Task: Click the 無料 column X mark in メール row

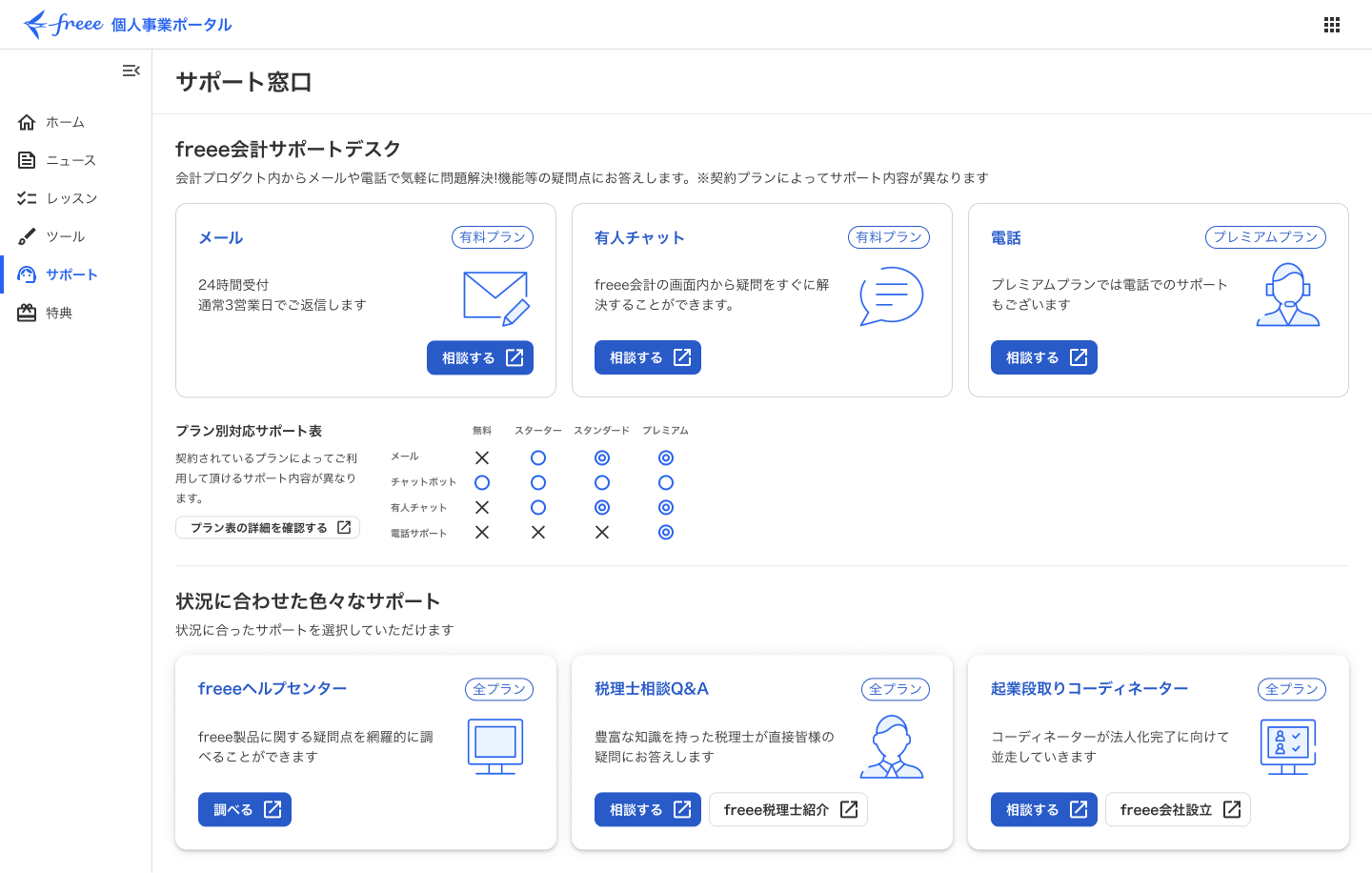Action: (482, 458)
